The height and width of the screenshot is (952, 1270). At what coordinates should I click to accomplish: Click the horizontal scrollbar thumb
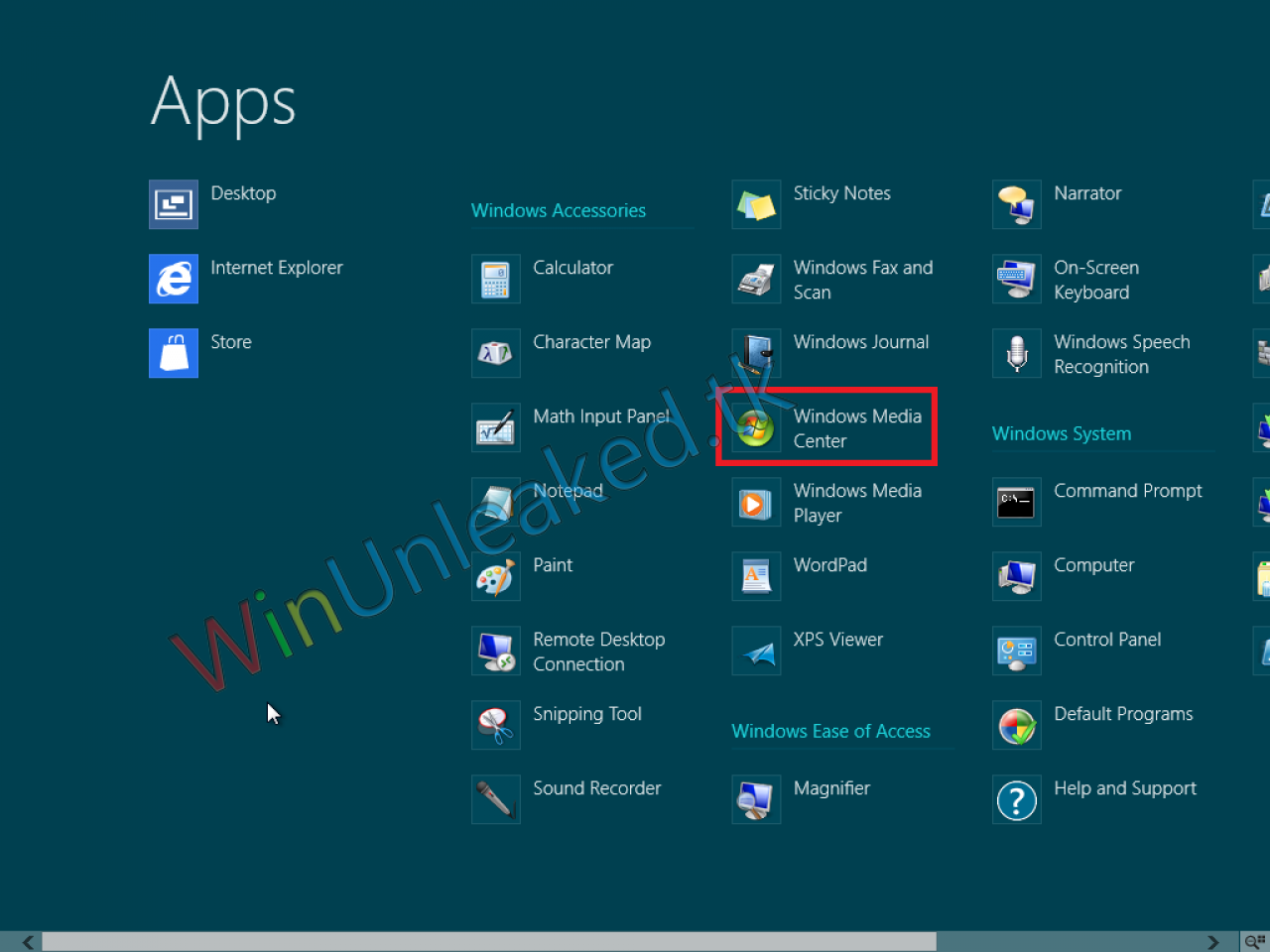[489, 942]
